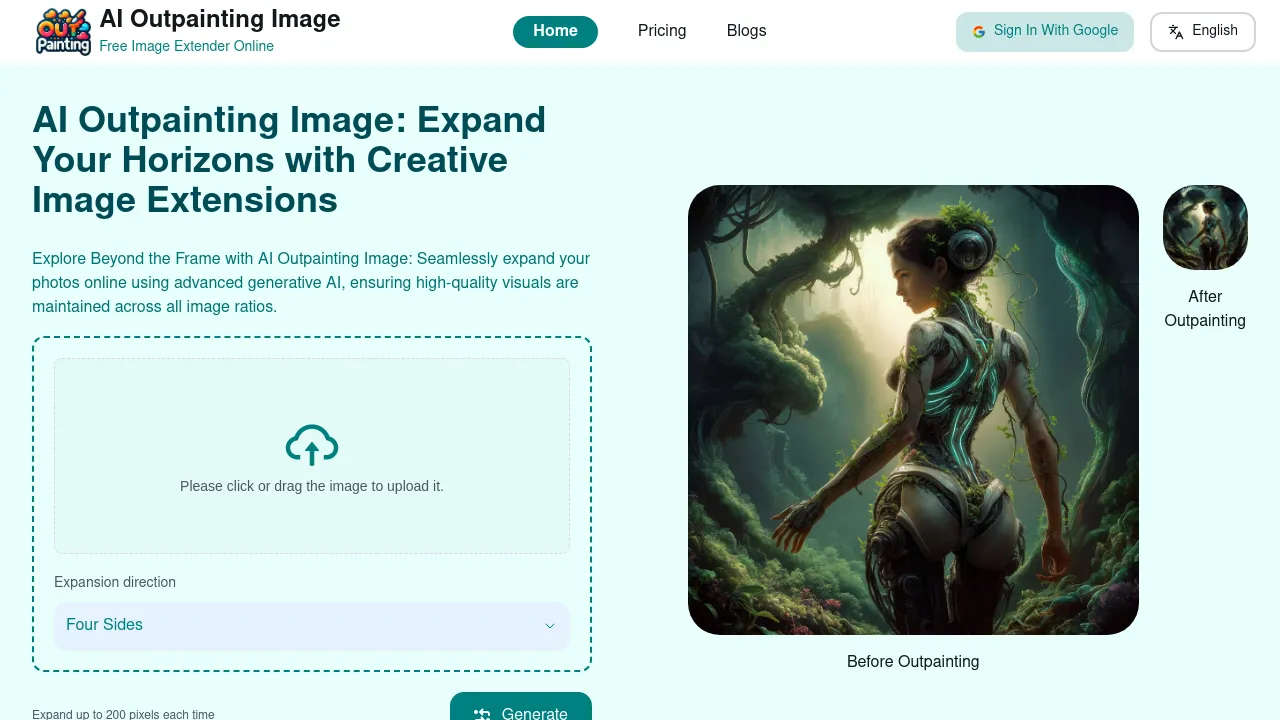This screenshot has width=1280, height=720.
Task: Open the Blogs page
Action: coord(747,31)
